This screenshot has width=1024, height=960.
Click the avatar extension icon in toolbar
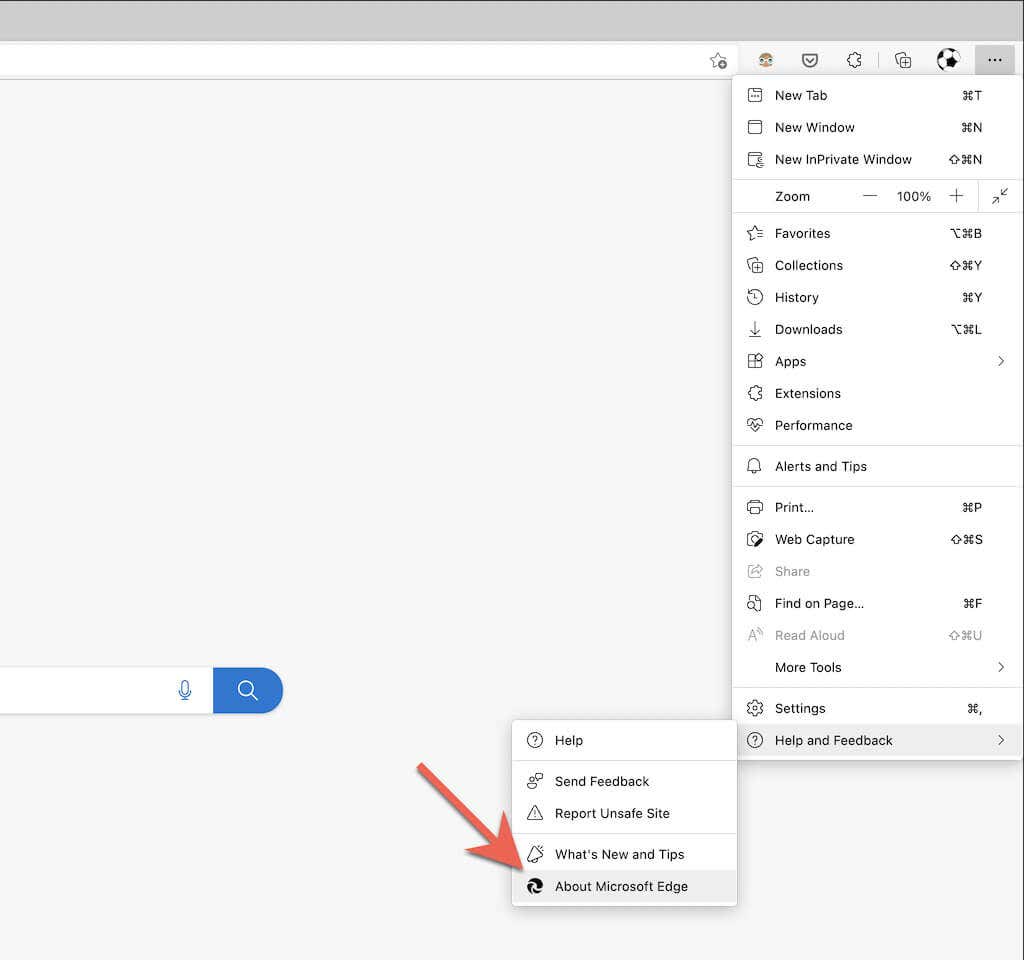pos(766,61)
